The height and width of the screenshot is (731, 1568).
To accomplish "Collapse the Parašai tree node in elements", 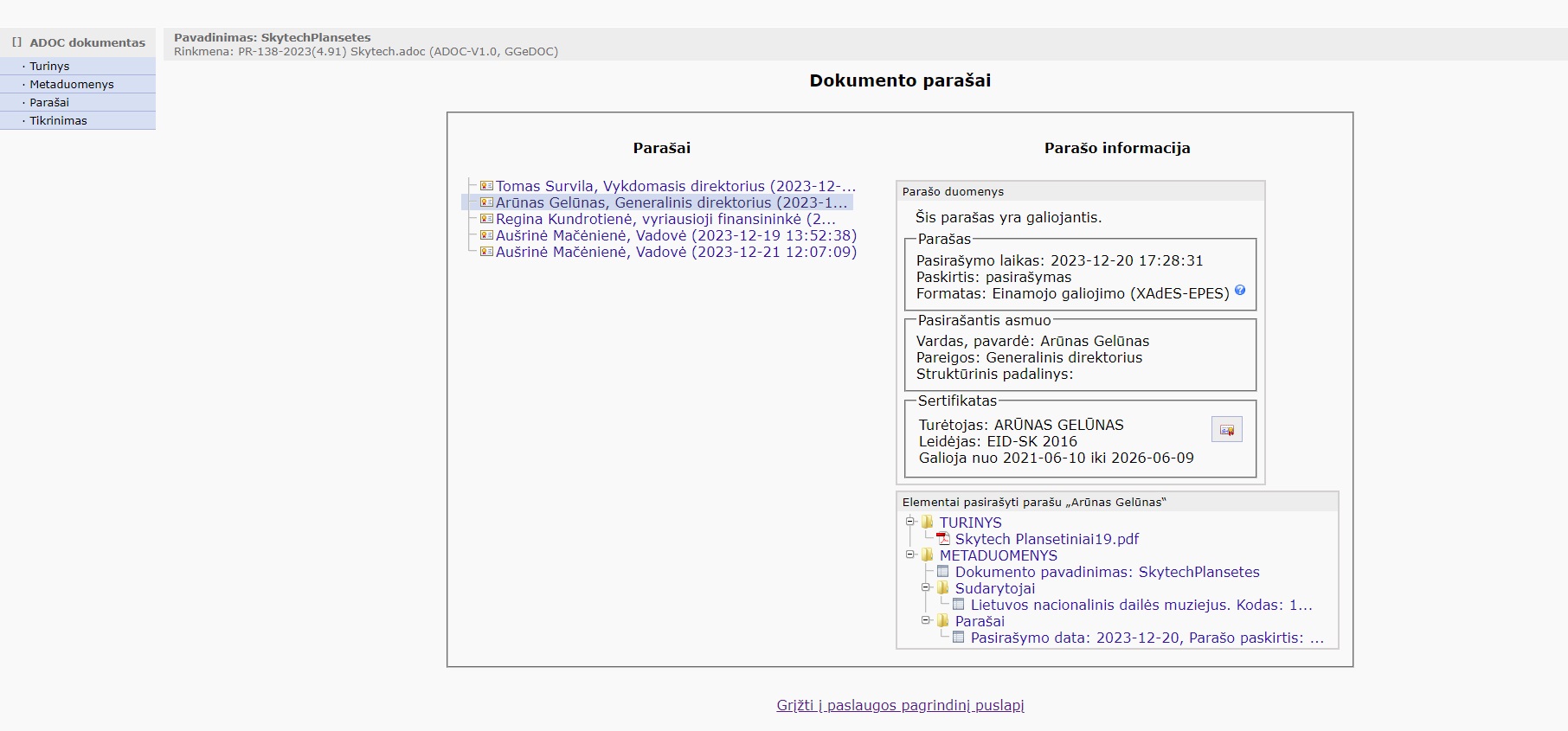I will click(925, 620).
